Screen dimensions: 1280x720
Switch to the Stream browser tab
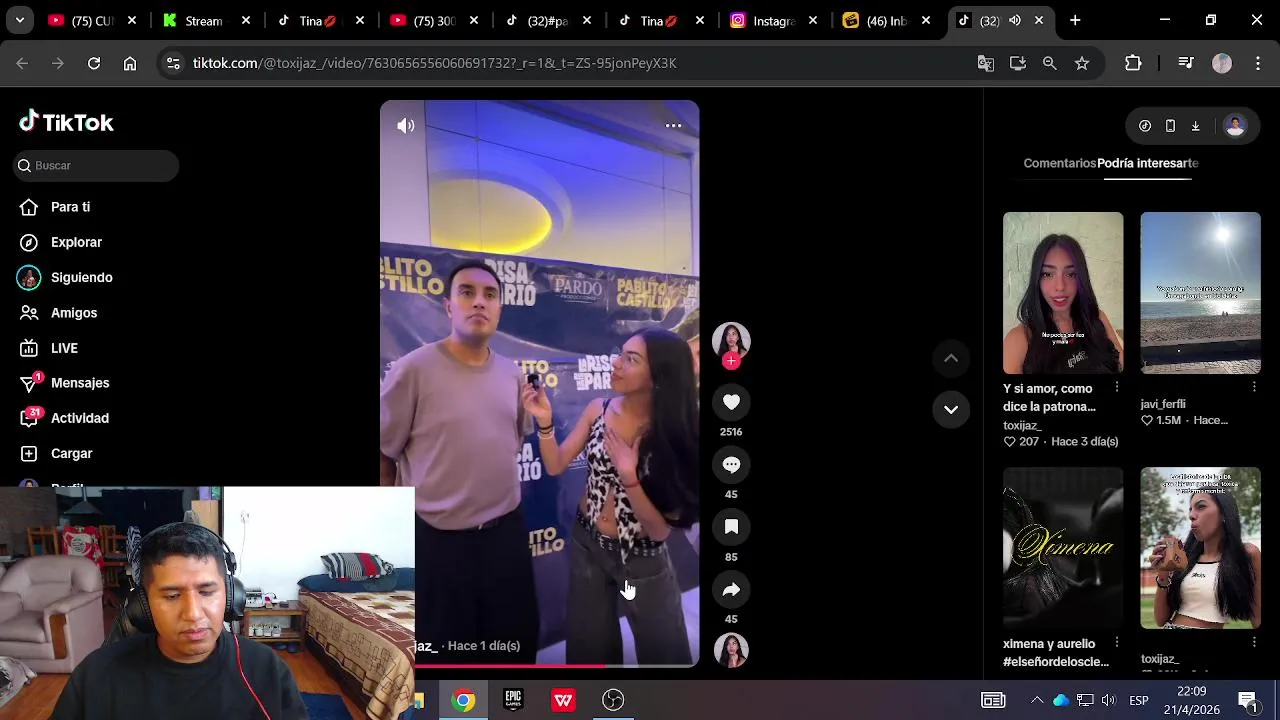pos(205,20)
